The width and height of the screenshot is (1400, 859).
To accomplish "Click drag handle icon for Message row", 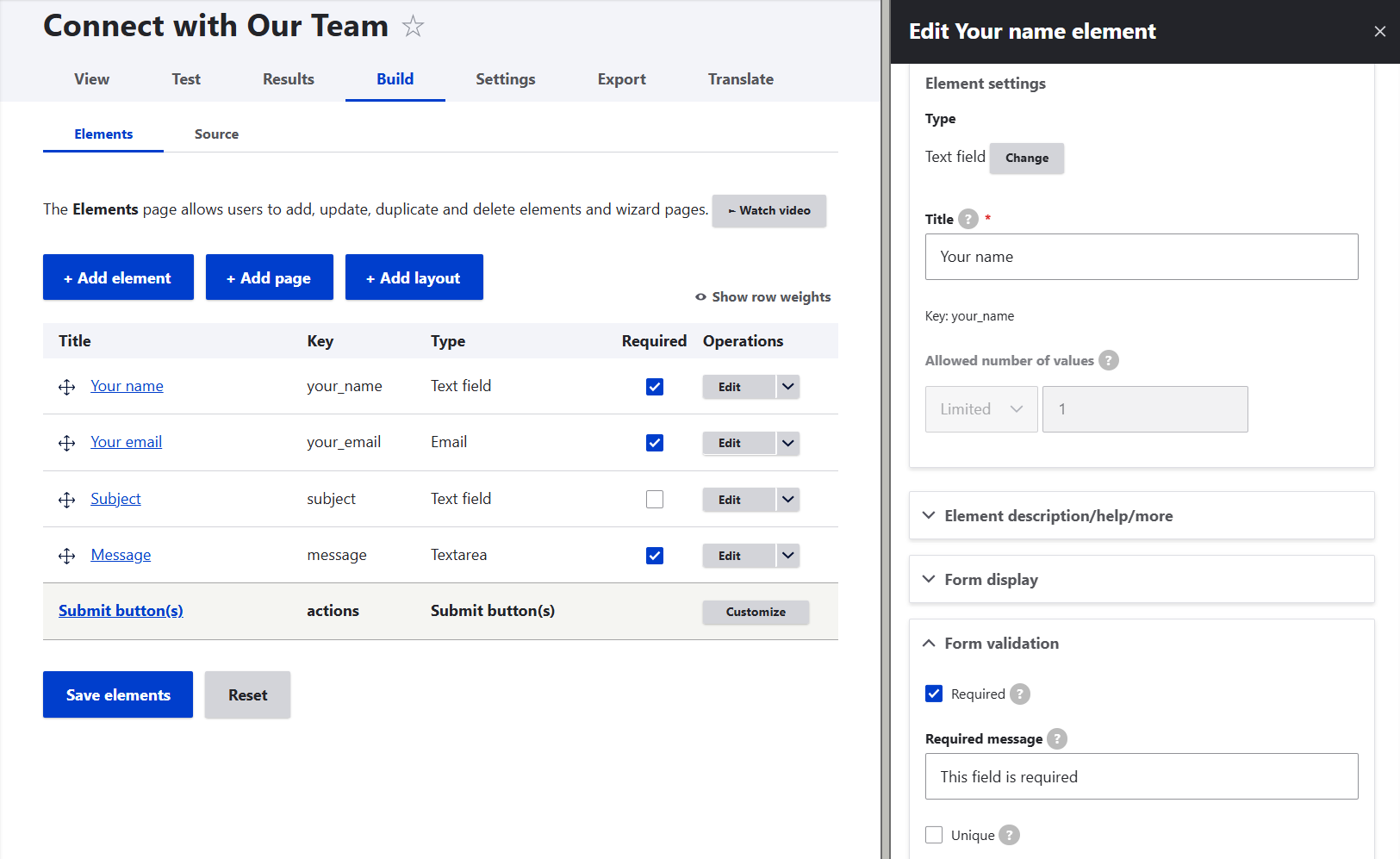I will click(x=67, y=556).
